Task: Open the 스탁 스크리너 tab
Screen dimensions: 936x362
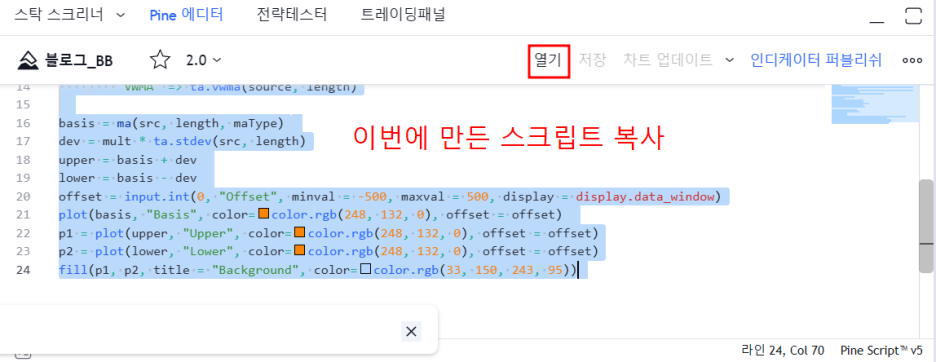Action: [x=60, y=15]
